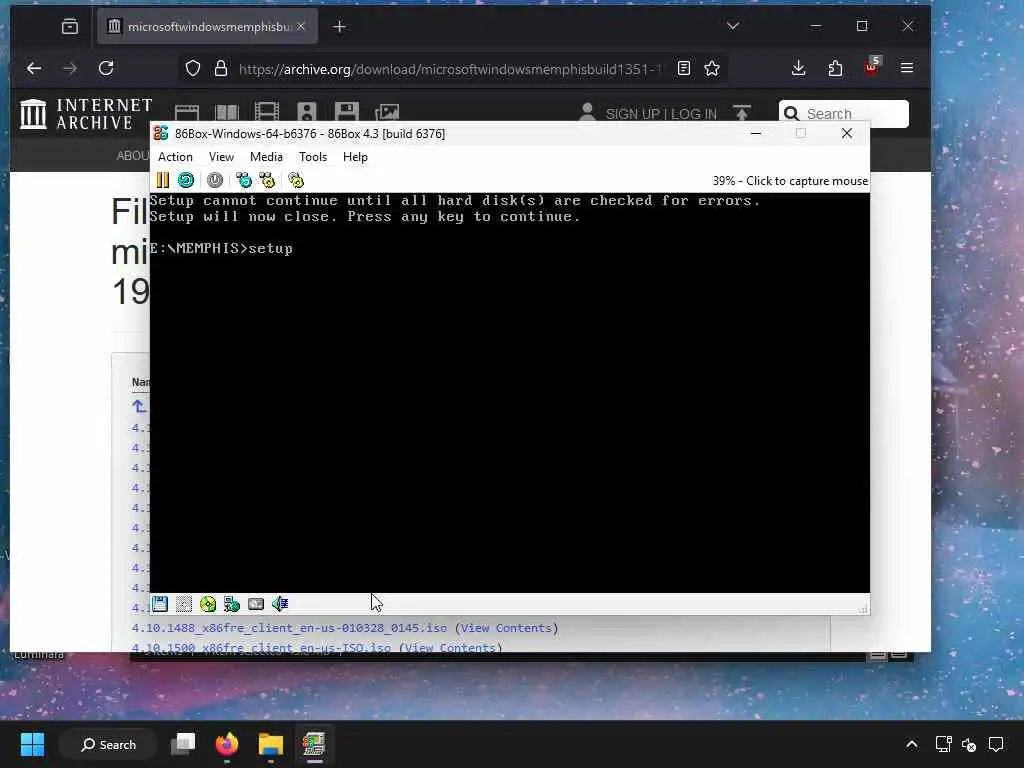The image size is (1024, 768).
Task: Pause the 86Box emulation
Action: click(163, 180)
